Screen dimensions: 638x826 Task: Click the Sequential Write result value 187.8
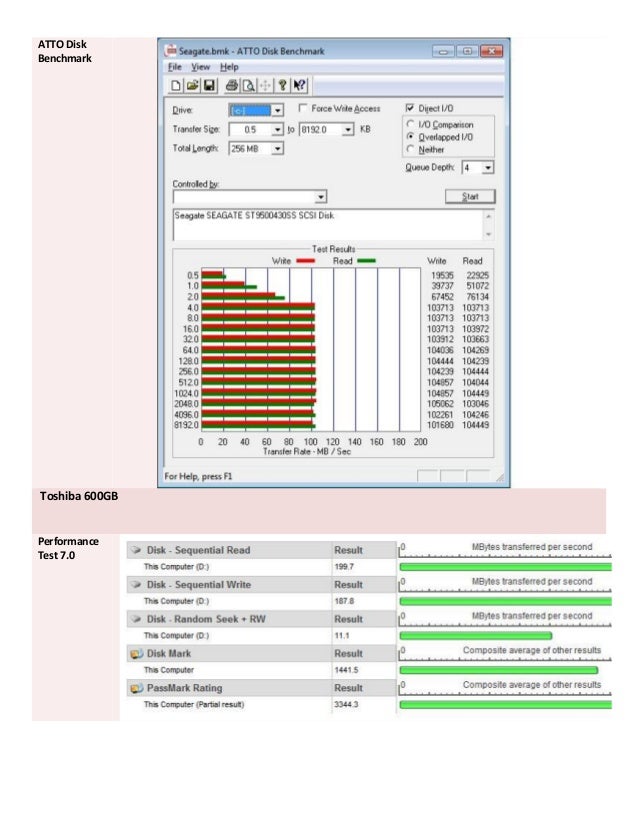[343, 601]
